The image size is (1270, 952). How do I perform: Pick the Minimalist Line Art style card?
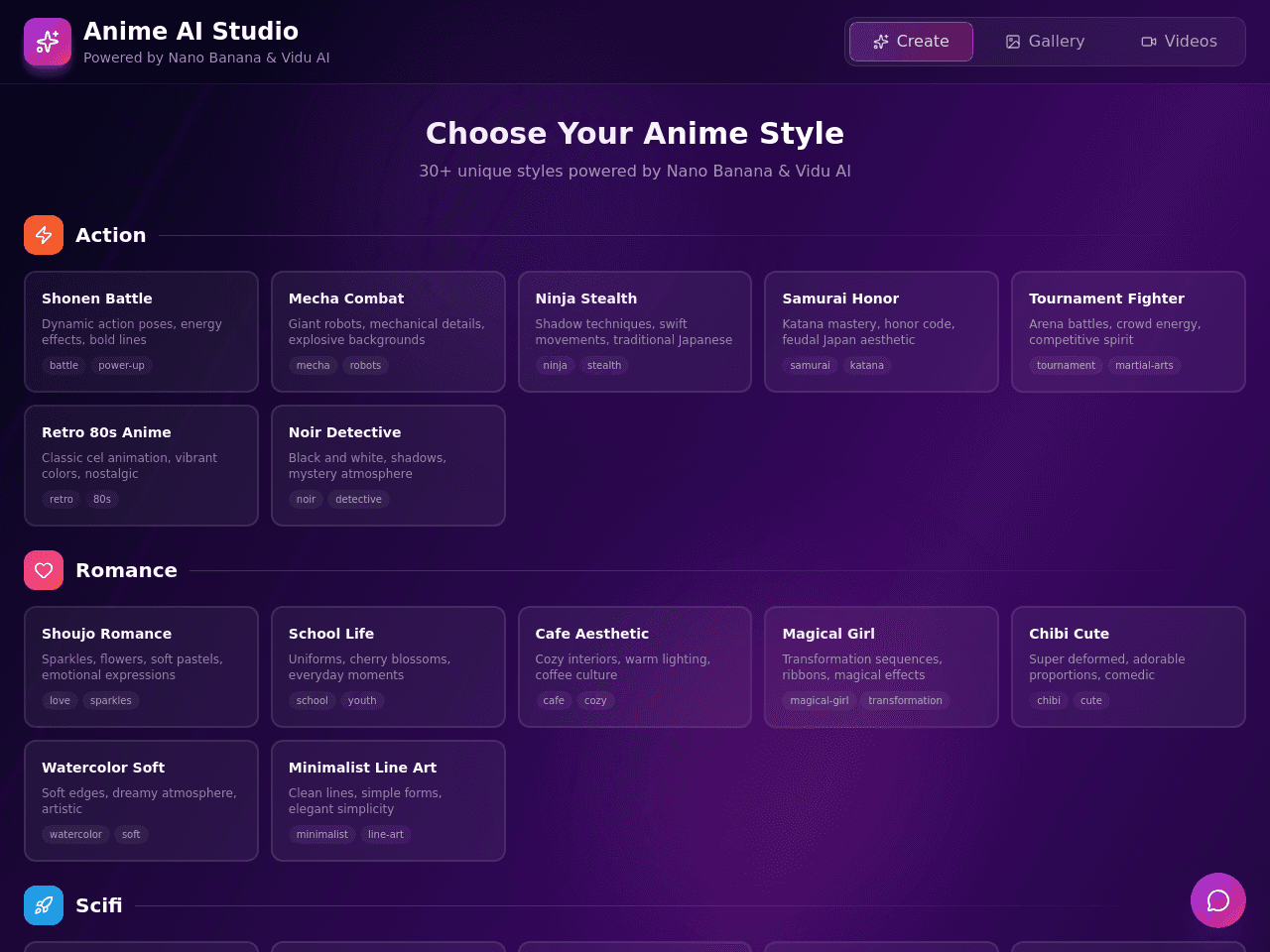pyautogui.click(x=388, y=800)
